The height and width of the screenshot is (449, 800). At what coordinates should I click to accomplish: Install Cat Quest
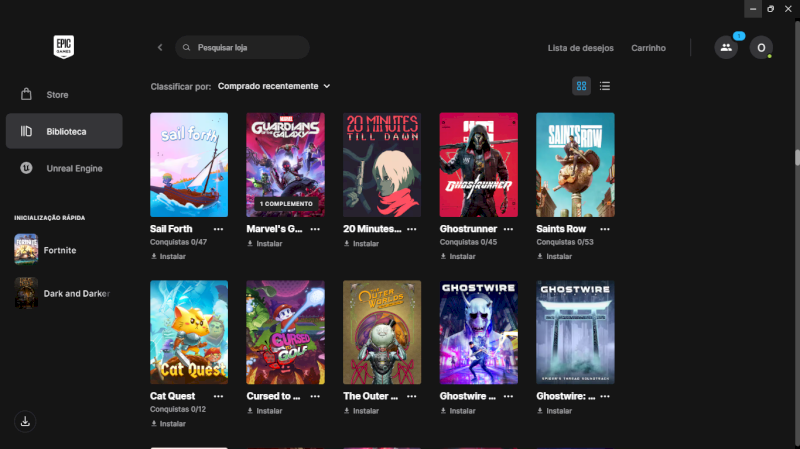coord(168,423)
